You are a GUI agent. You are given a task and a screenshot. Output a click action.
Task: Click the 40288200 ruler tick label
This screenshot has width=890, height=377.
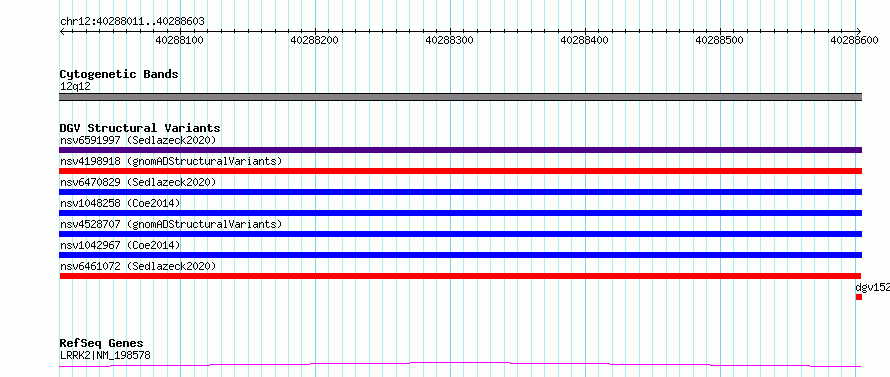(x=314, y=40)
